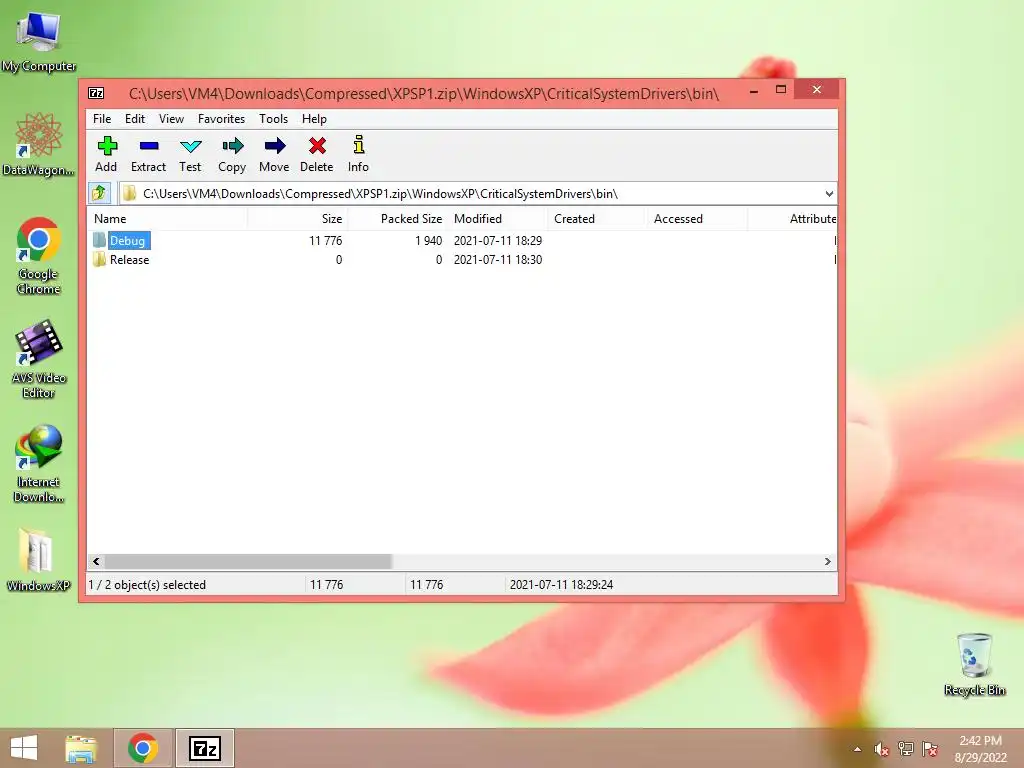The width and height of the screenshot is (1024, 768).
Task: Sort by Accessed column header
Action: (698, 219)
